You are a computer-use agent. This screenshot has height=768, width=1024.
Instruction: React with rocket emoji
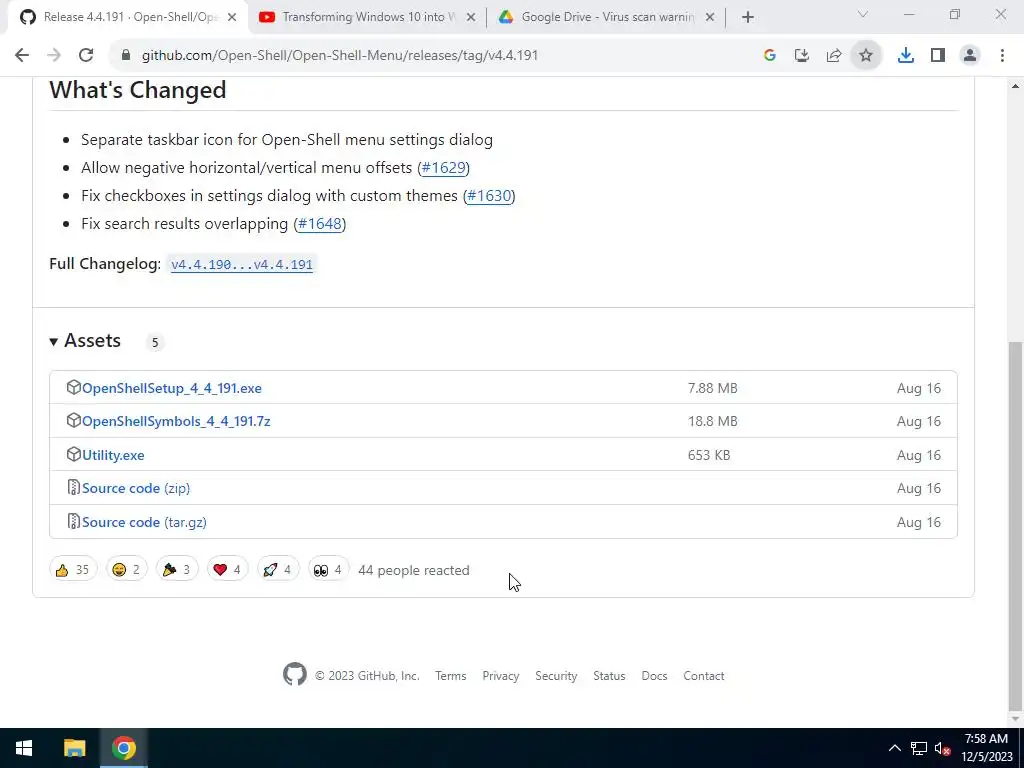[278, 569]
